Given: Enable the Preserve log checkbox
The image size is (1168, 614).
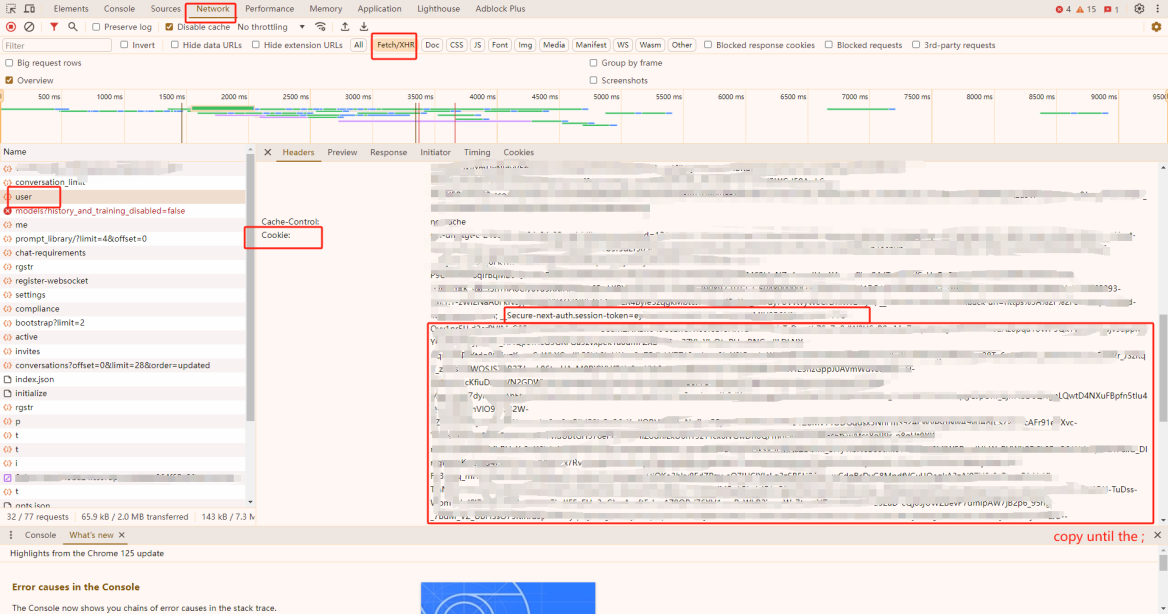Looking at the screenshot, I should click(95, 27).
